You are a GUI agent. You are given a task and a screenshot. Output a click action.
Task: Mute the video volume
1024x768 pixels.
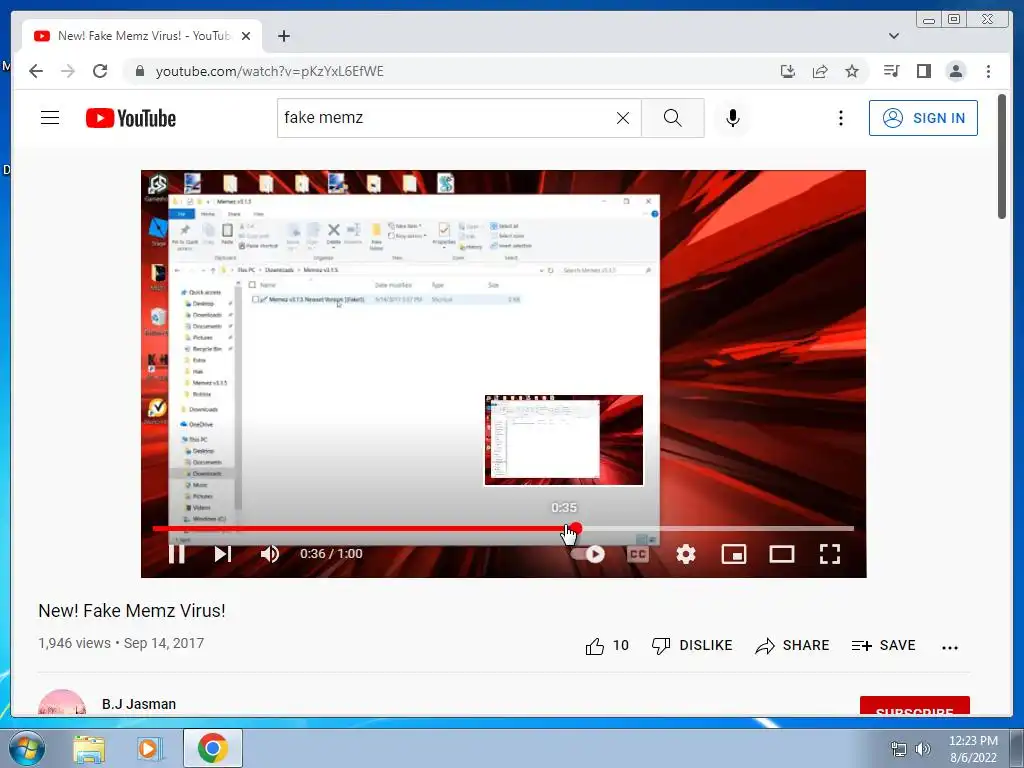pyautogui.click(x=270, y=554)
